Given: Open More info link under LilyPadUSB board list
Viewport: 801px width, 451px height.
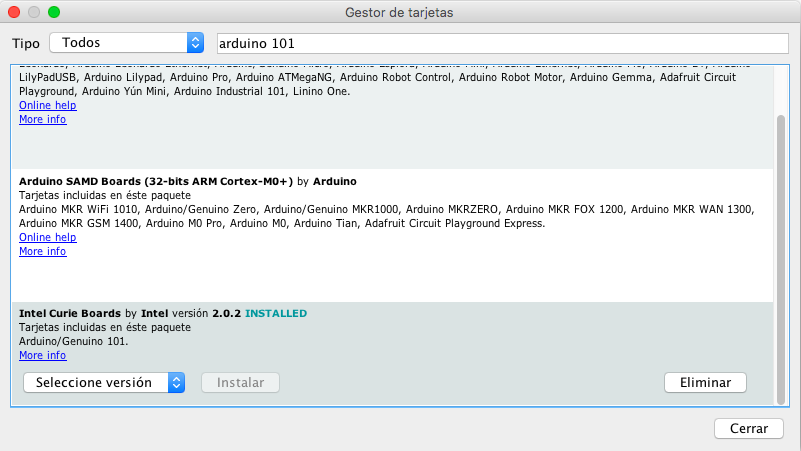Looking at the screenshot, I should click(42, 119).
